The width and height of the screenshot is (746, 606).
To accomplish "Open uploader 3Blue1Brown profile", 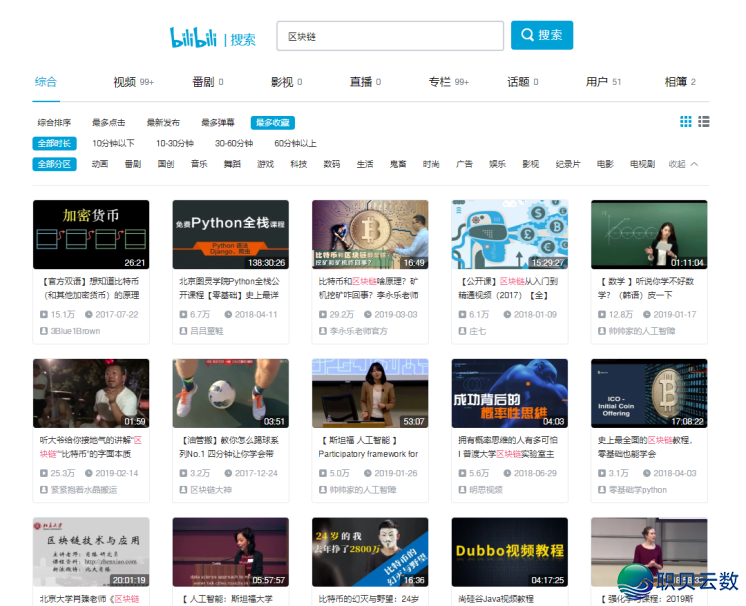I will pyautogui.click(x=75, y=331).
